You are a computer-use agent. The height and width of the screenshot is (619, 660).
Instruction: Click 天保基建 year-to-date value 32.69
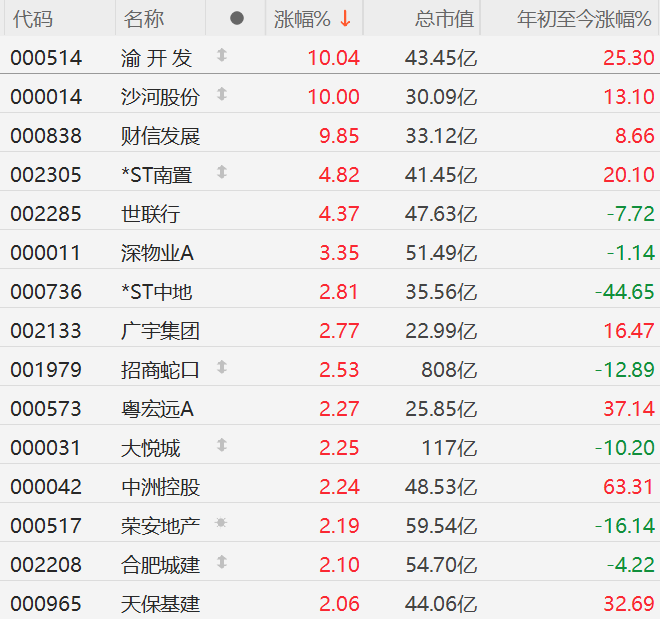(x=629, y=604)
